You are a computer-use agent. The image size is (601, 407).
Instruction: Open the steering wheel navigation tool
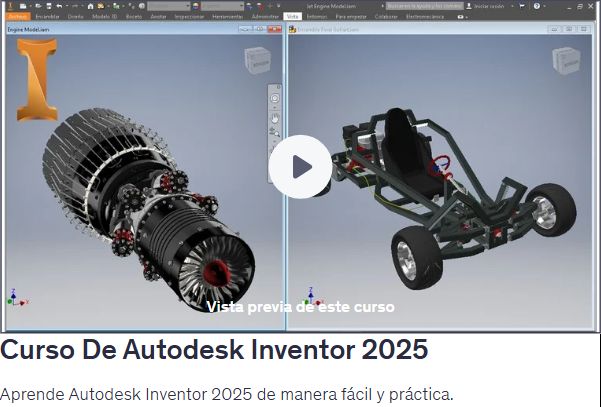tap(275, 98)
